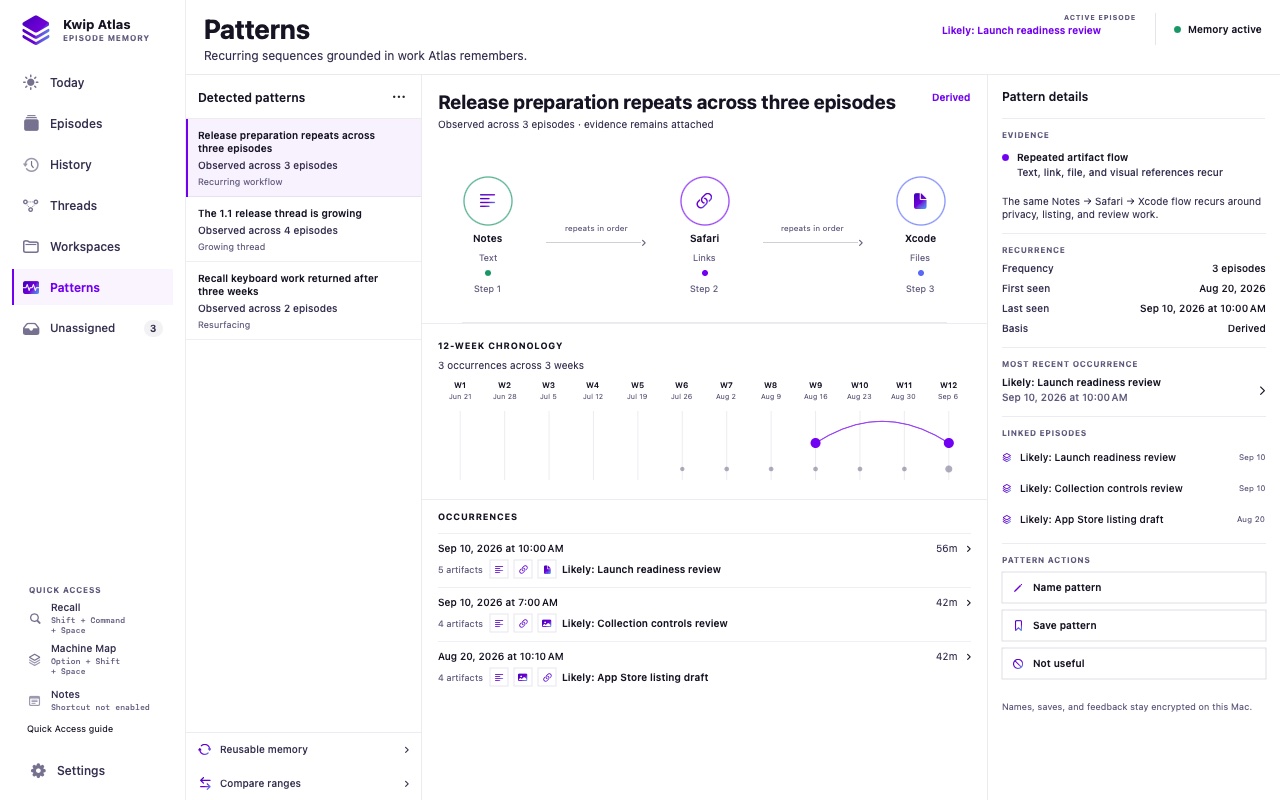Mark pattern as Not useful
The height and width of the screenshot is (800, 1280).
coord(1134,664)
